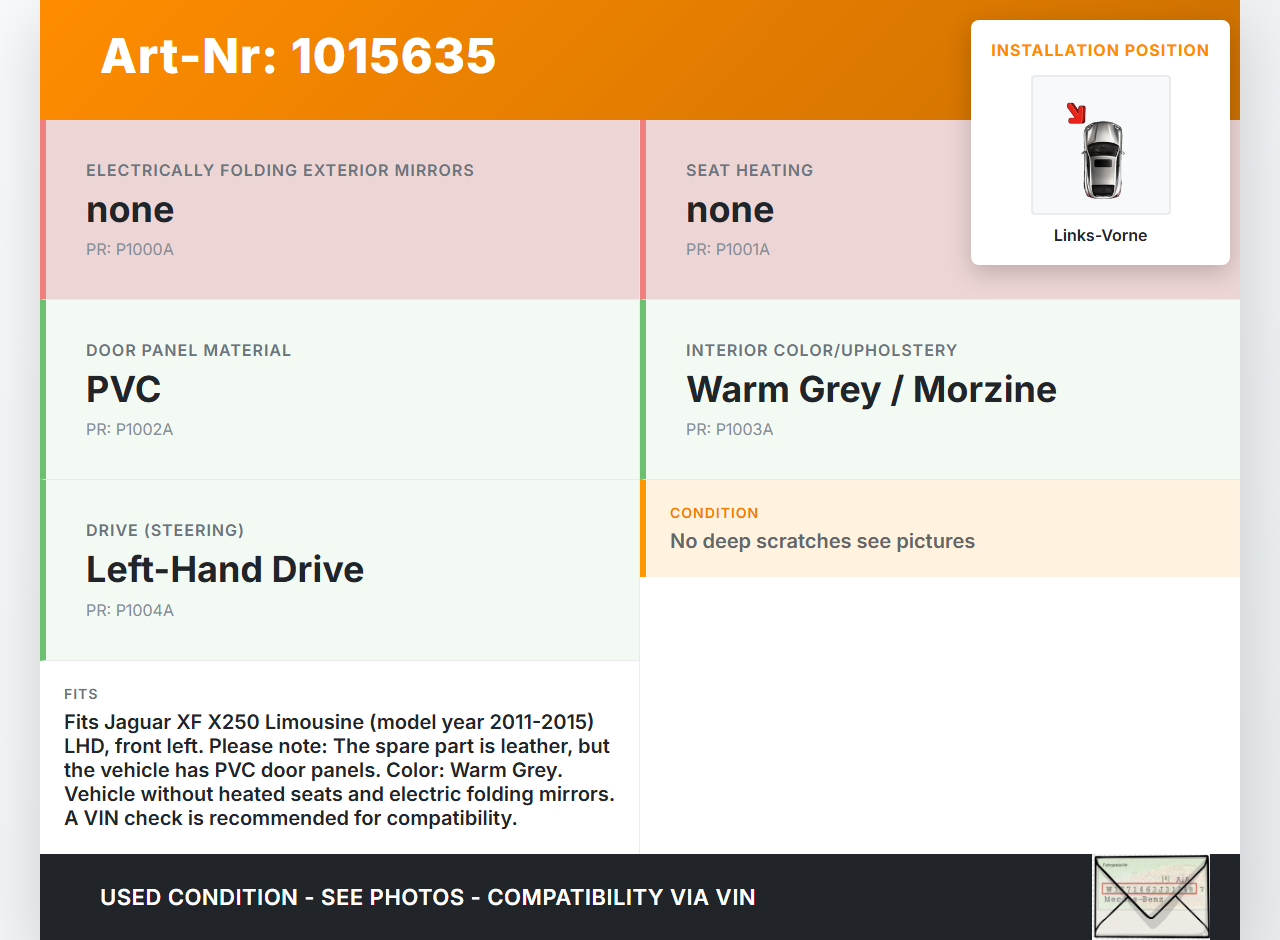Click the Links-Vorne label
This screenshot has height=940, width=1280.
pyautogui.click(x=1100, y=236)
